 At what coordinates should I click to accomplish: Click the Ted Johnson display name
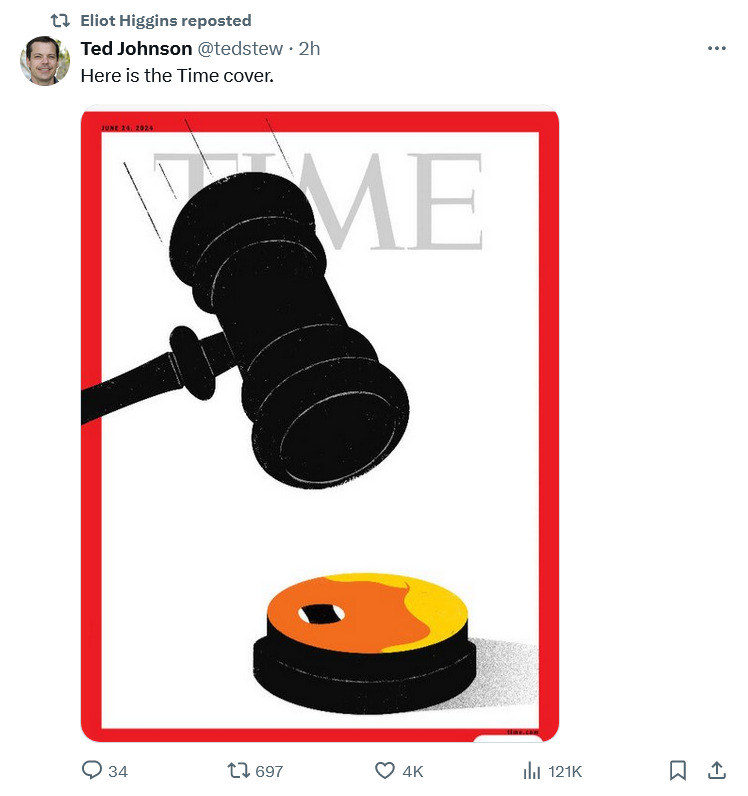click(136, 49)
